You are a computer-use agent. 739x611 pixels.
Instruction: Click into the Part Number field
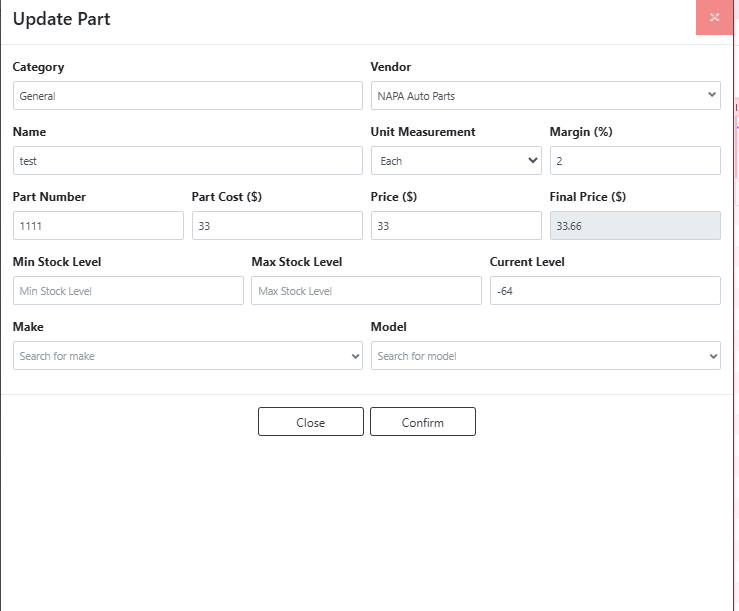coord(98,226)
